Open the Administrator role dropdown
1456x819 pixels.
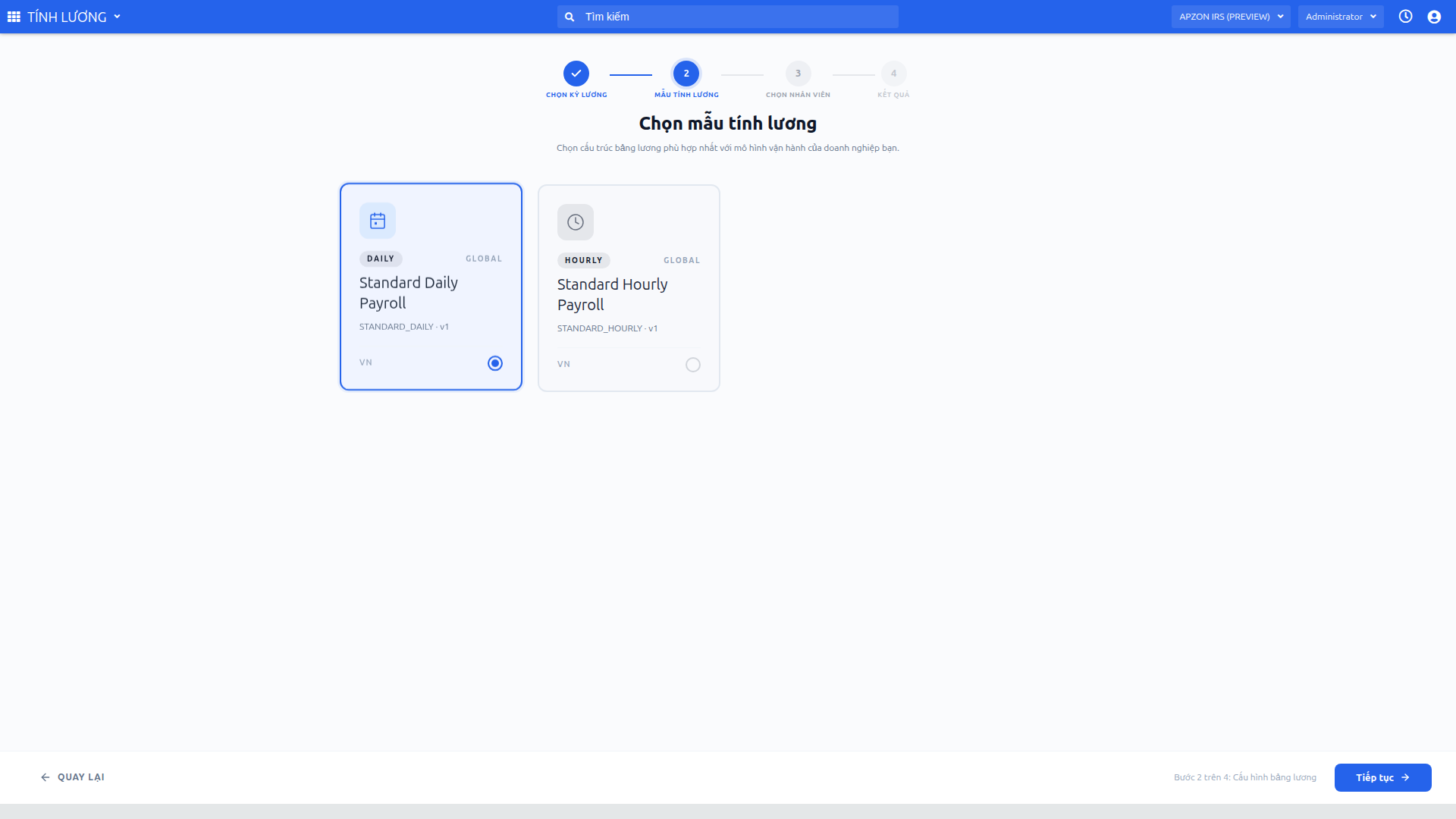click(x=1341, y=17)
